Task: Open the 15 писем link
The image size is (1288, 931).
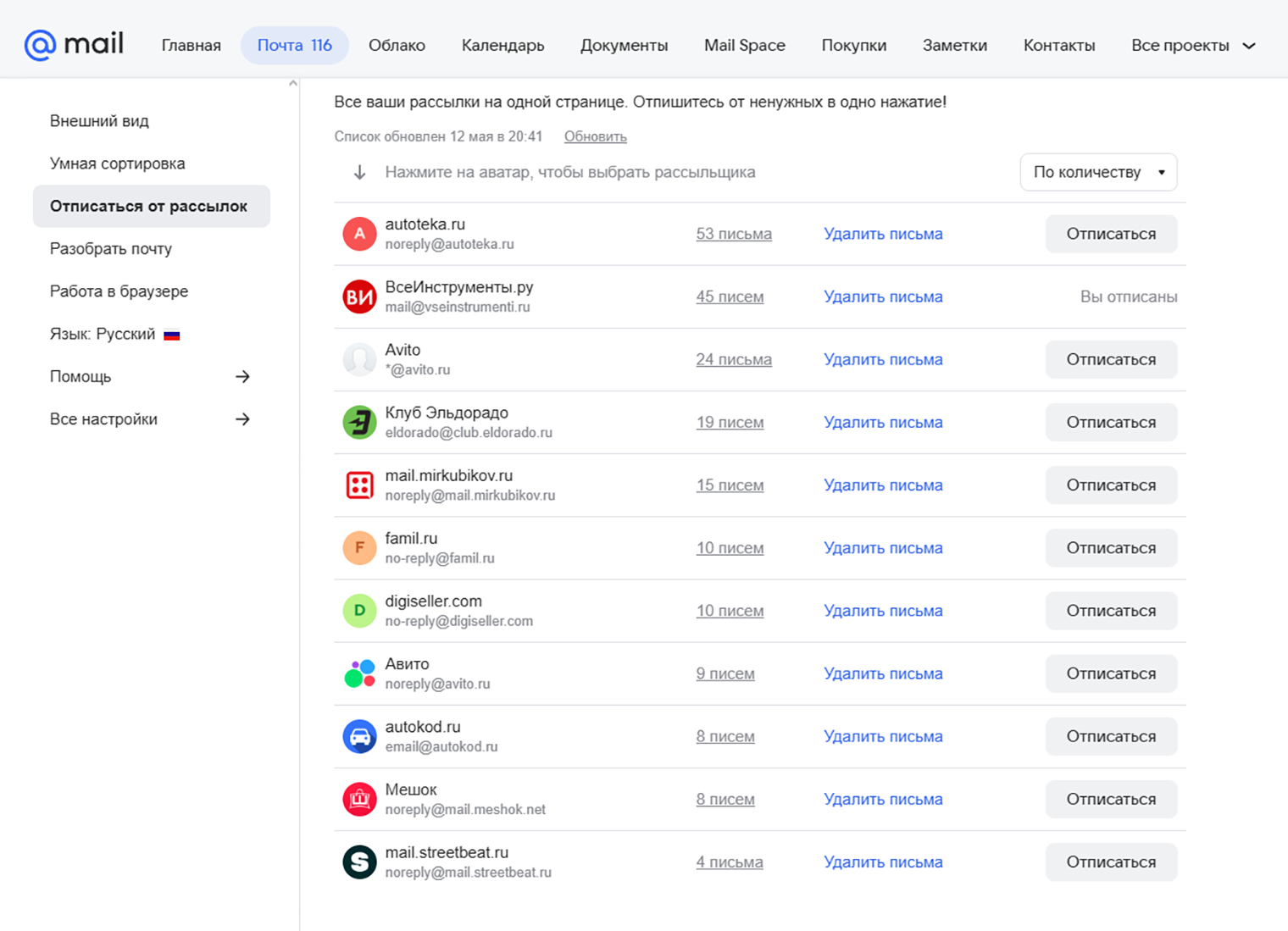Action: coord(730,485)
